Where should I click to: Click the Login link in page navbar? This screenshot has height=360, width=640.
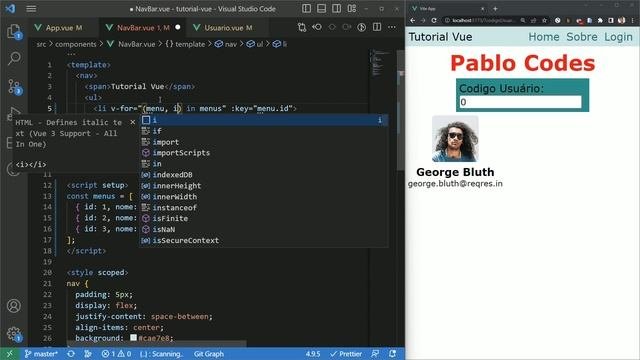(618, 37)
